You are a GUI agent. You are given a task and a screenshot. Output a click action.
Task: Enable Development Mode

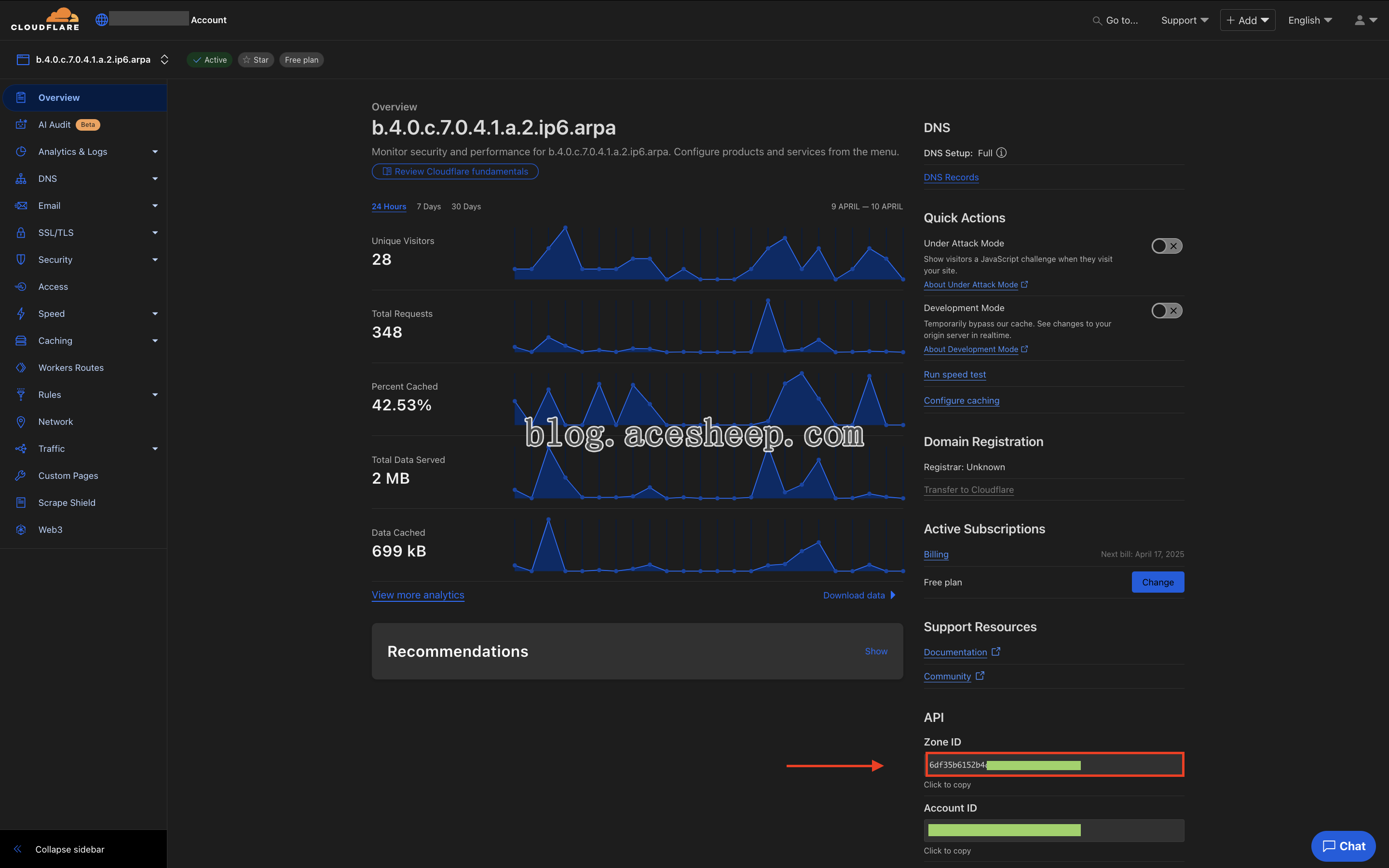coord(1166,311)
